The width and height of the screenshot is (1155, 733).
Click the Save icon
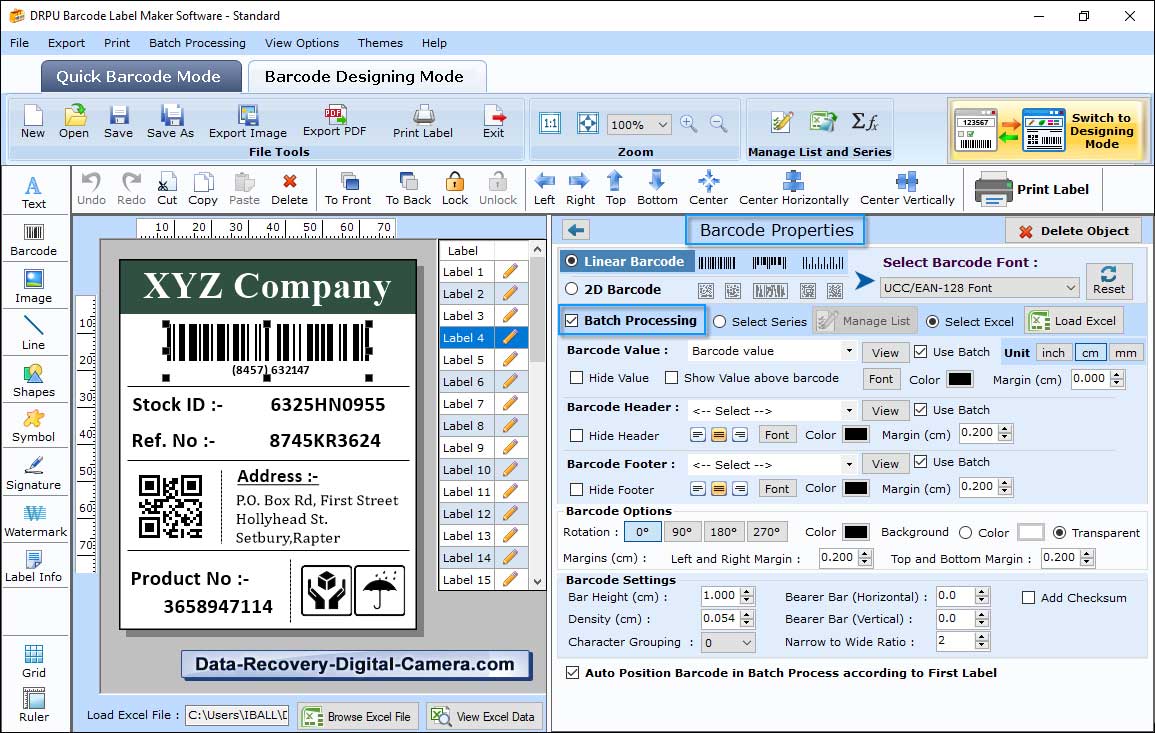[x=119, y=122]
